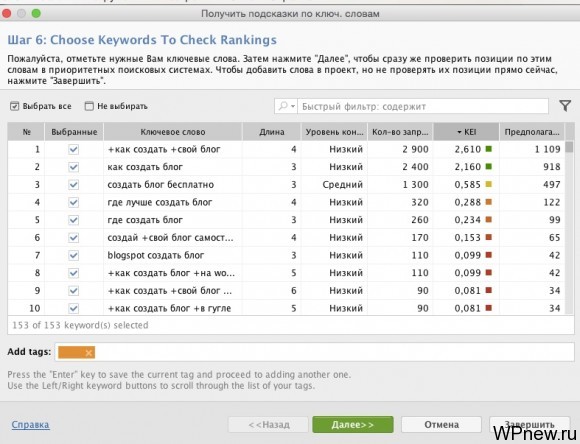Click the green Далее>> button
This screenshot has height=444, width=580.
[353, 424]
